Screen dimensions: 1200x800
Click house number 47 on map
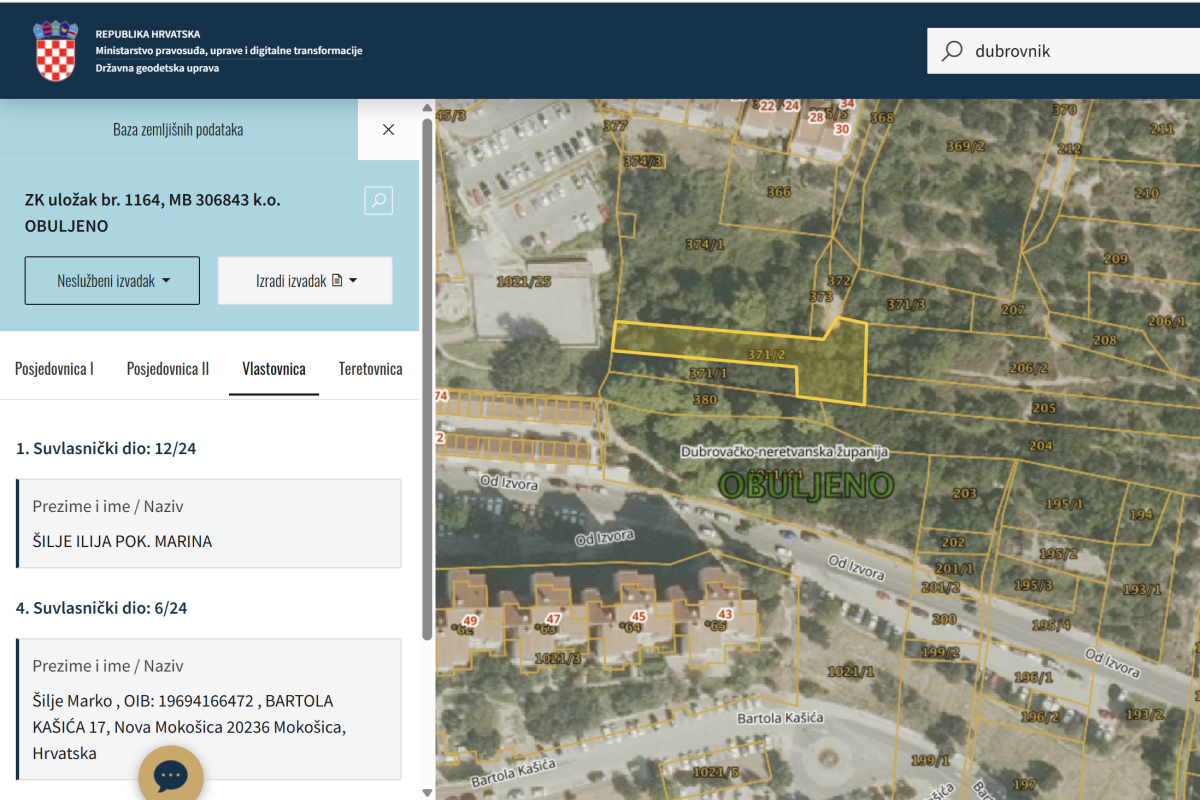pos(553,618)
